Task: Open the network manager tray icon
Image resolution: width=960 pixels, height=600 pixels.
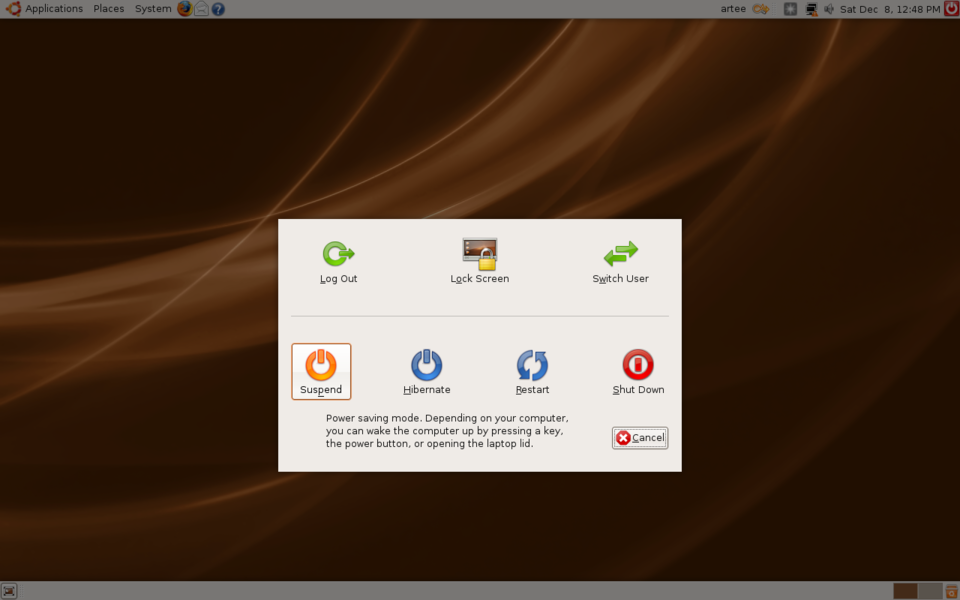Action: tap(811, 9)
